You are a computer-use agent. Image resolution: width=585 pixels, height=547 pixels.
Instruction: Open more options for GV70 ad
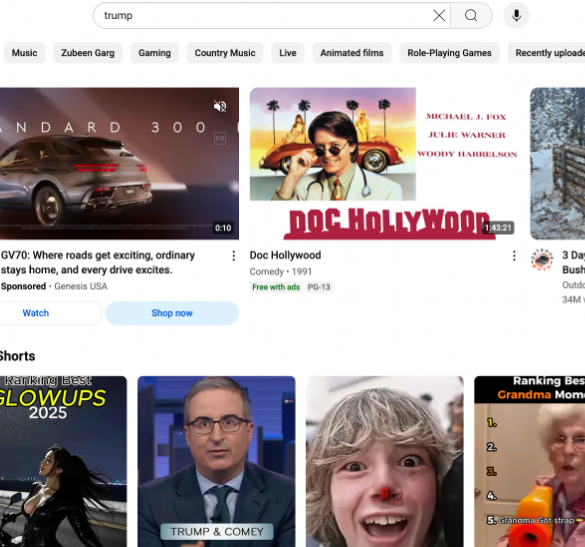[x=234, y=256]
